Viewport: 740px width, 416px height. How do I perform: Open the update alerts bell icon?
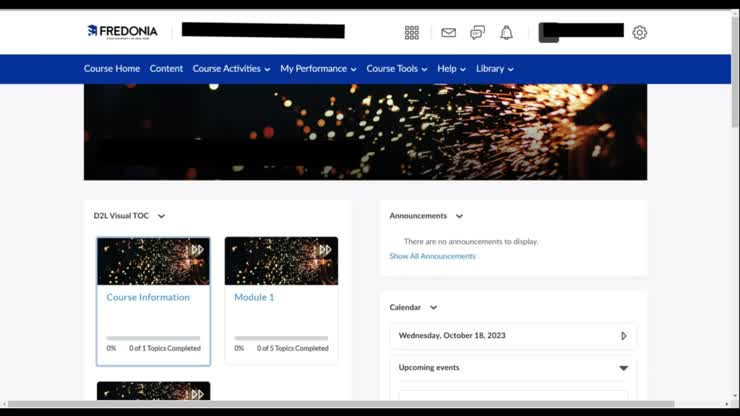[x=506, y=32]
